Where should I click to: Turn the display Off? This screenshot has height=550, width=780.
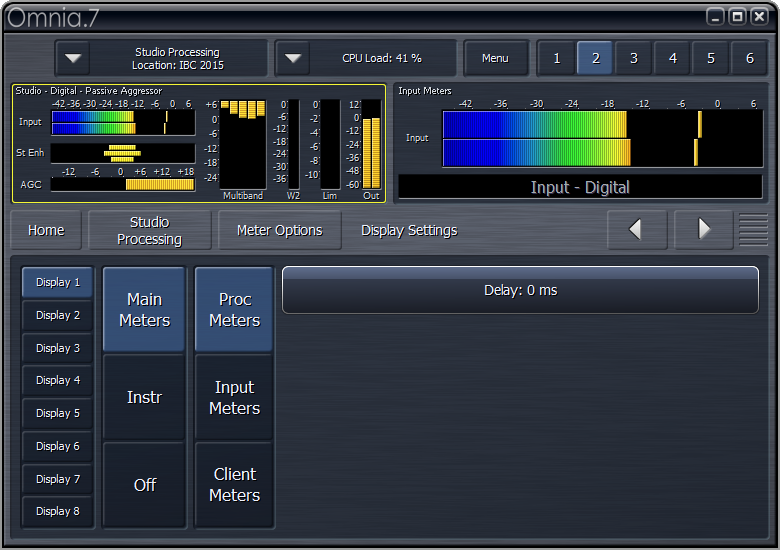[x=144, y=485]
